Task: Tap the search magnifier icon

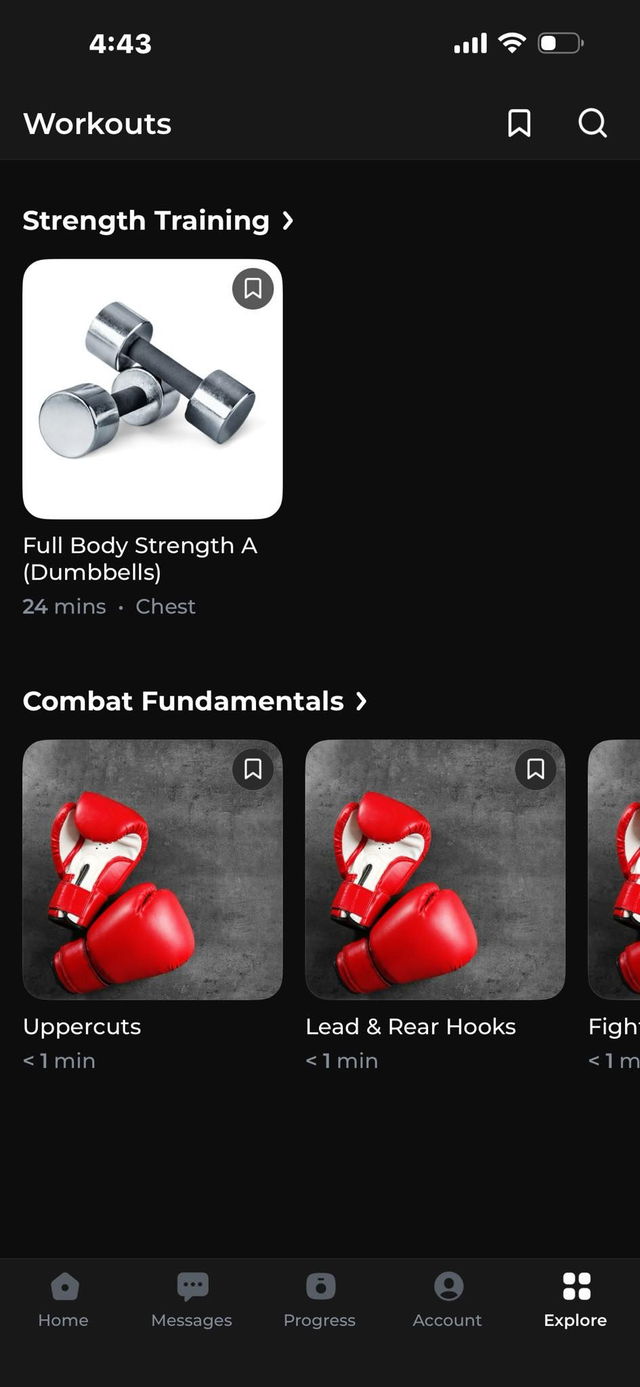Action: [x=592, y=123]
